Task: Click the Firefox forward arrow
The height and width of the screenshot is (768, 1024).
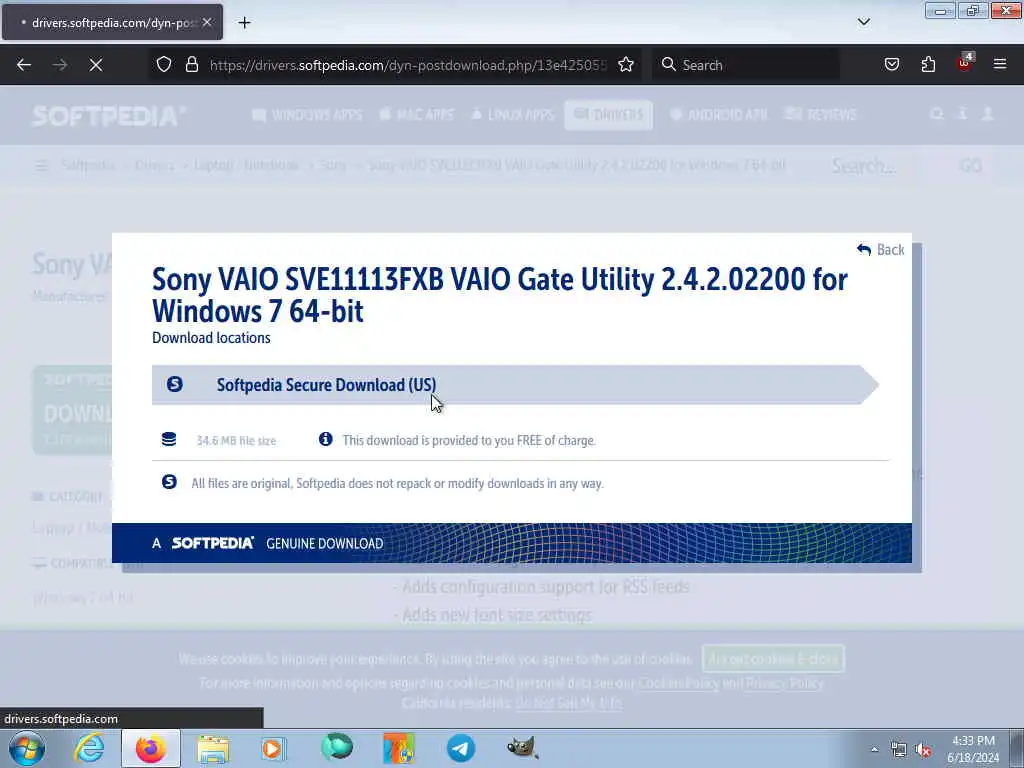Action: pyautogui.click(x=60, y=65)
